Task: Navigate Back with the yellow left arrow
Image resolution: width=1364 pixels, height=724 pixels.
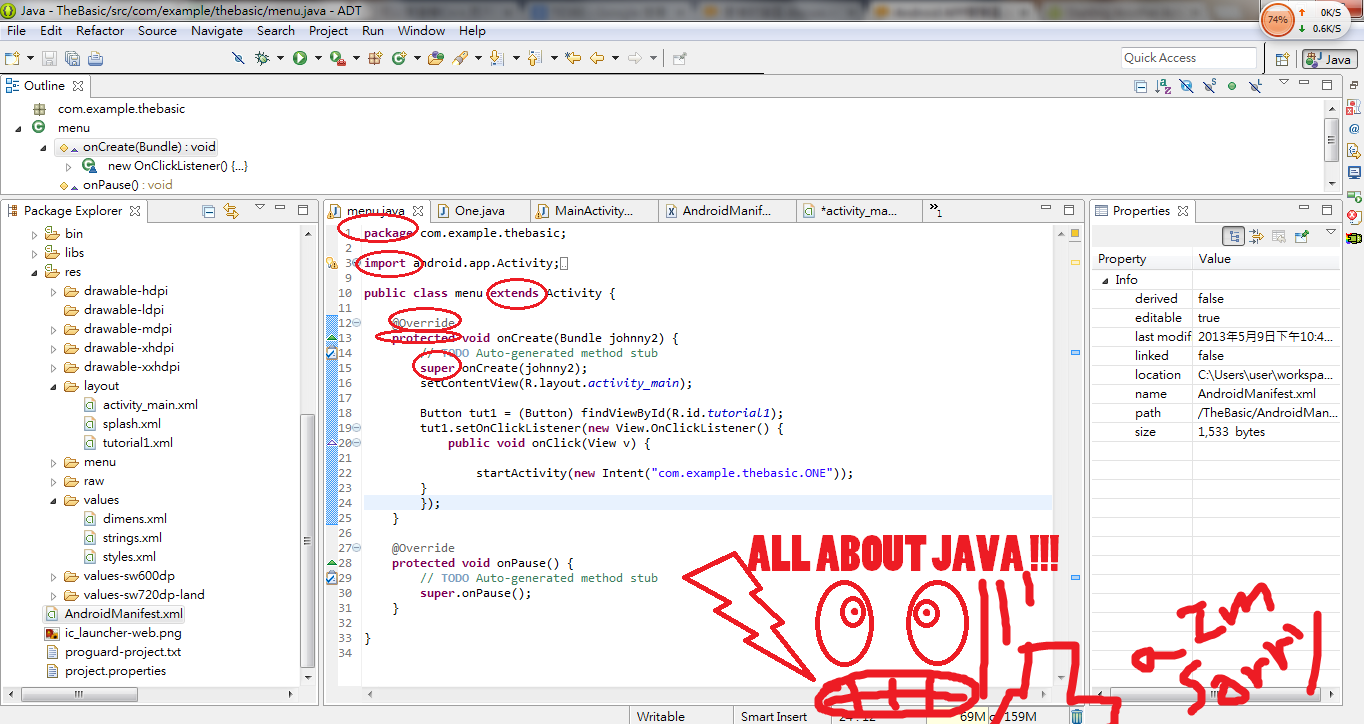Action: 597,58
